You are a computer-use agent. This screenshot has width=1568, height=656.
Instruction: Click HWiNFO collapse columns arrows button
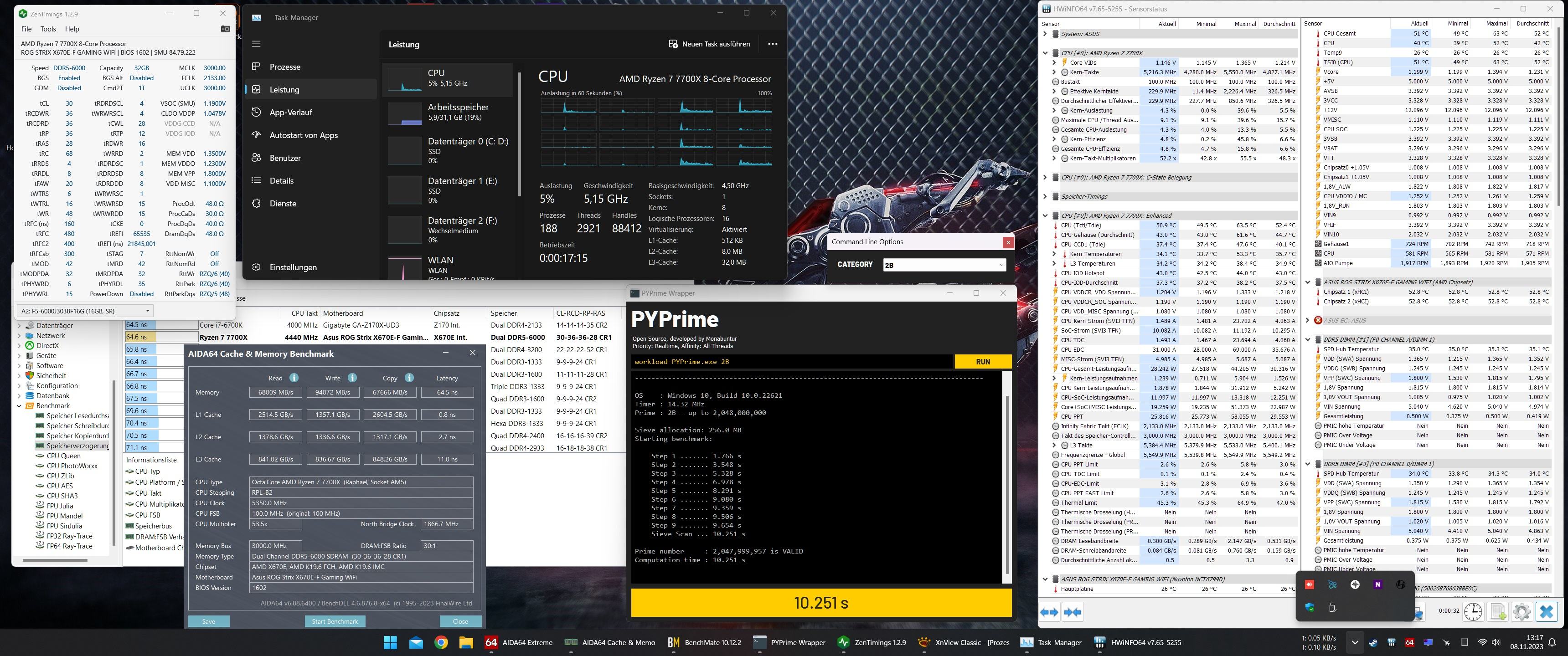1073,612
